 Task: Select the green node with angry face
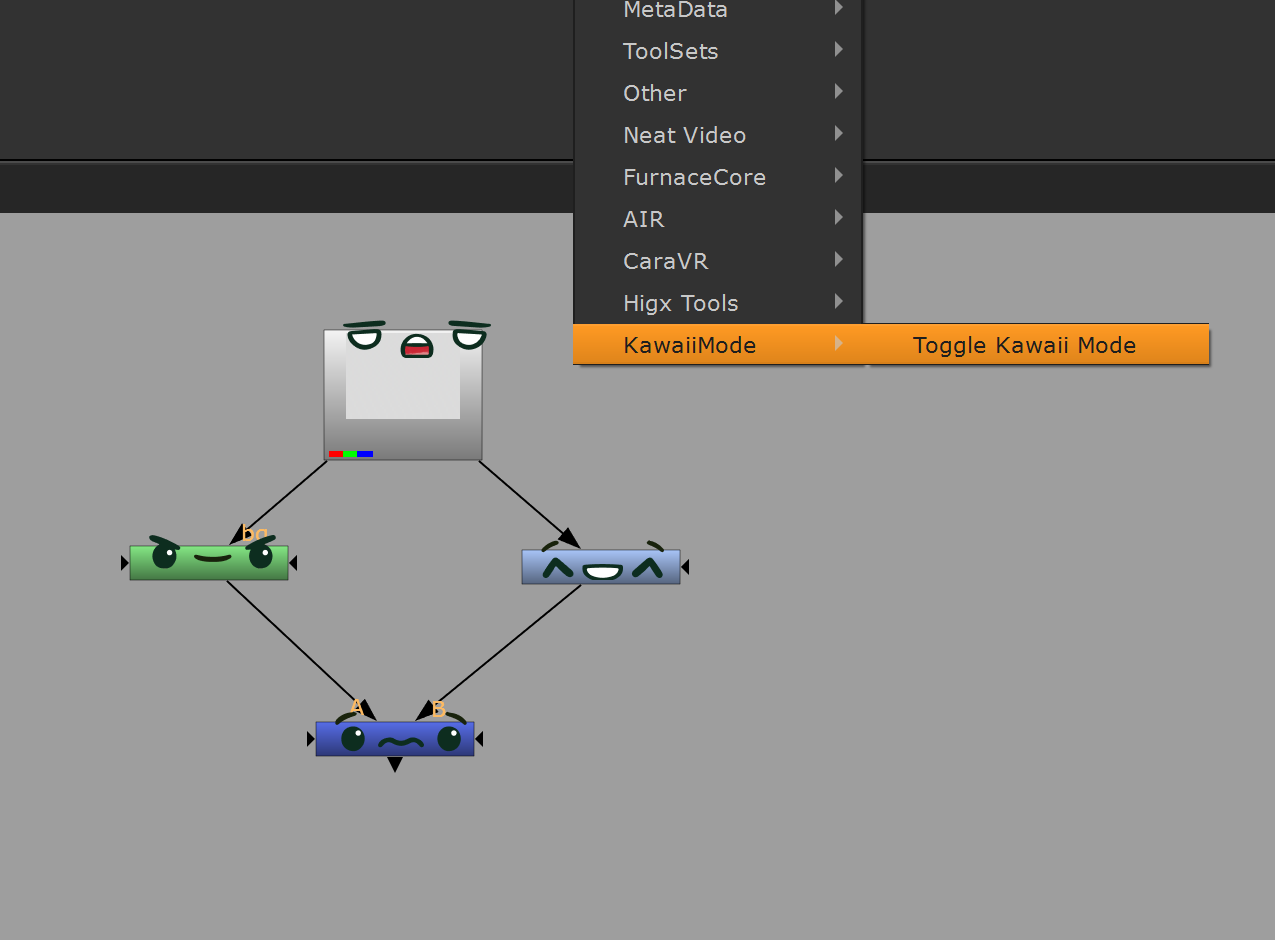[209, 563]
